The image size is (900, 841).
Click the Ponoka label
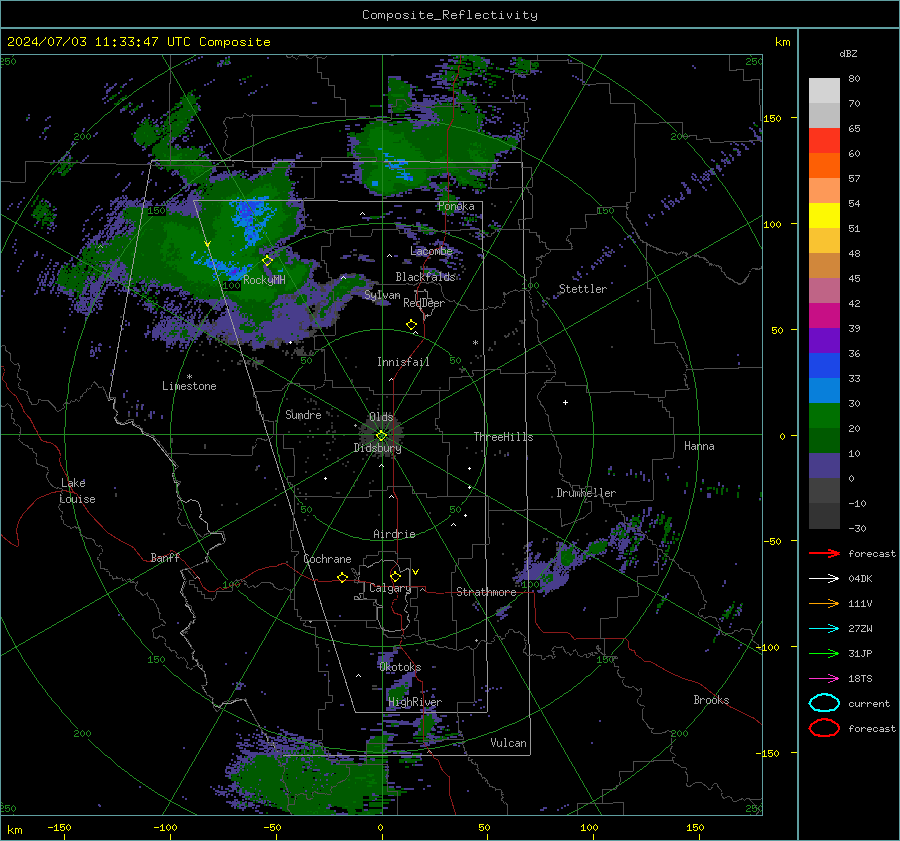click(456, 206)
